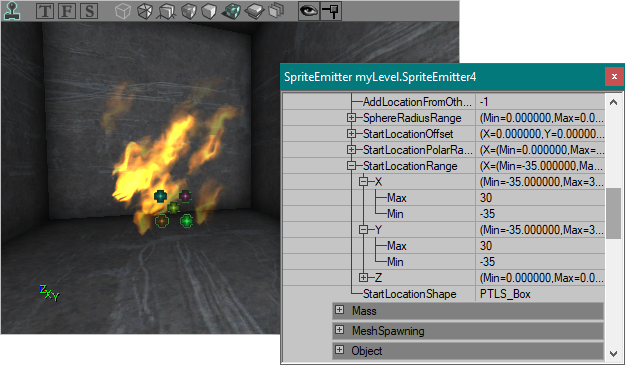Select the SphereRadiusRange label
The image size is (625, 365).
(412, 118)
